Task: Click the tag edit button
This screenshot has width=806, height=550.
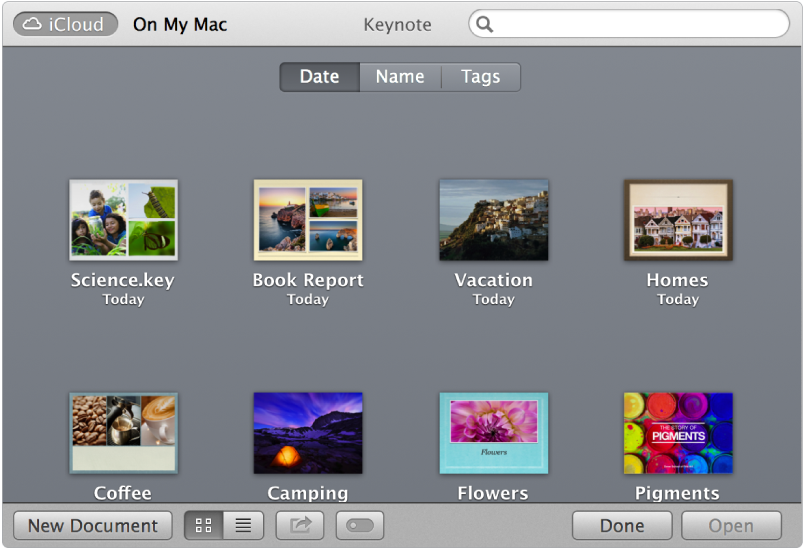Action: coord(360,525)
